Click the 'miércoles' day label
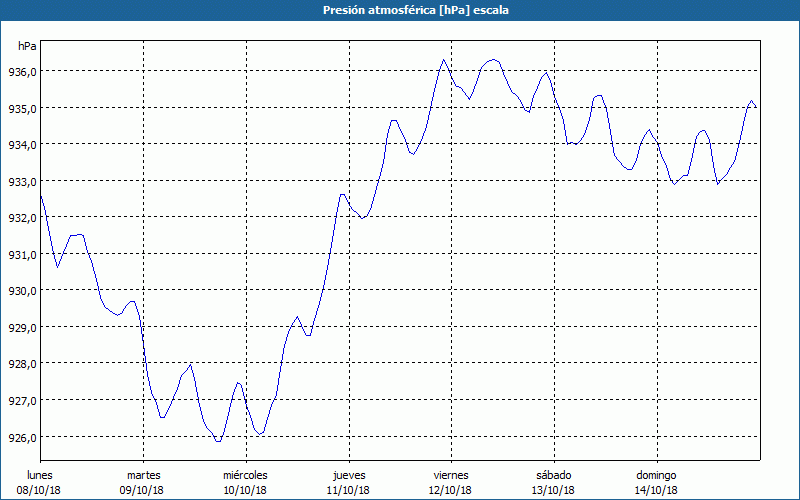Image resolution: width=800 pixels, height=500 pixels. [x=245, y=475]
